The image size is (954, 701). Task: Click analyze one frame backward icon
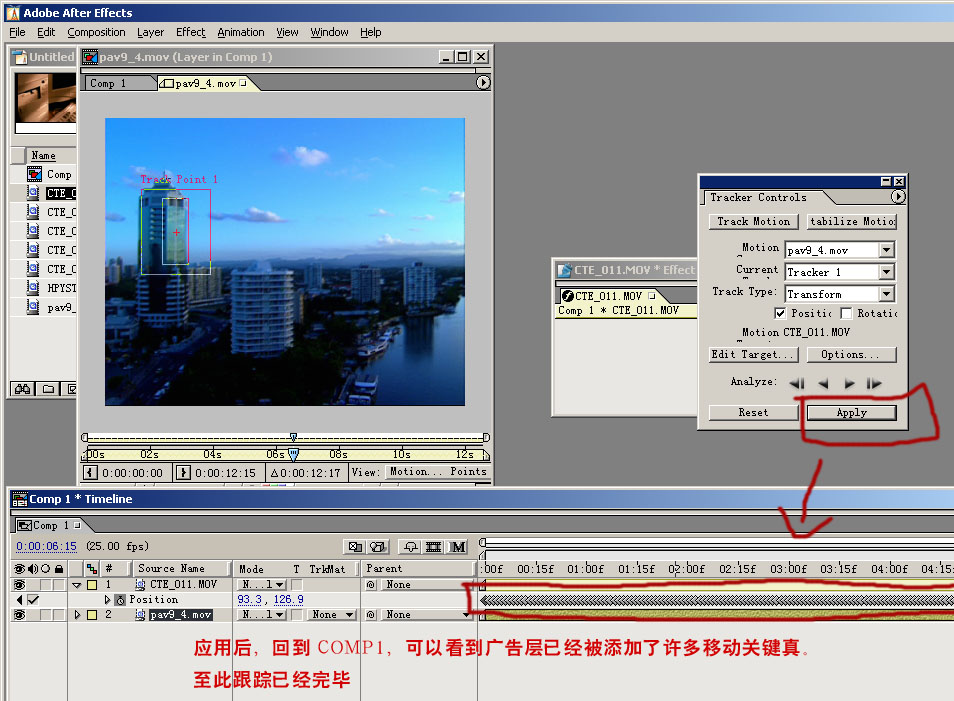click(x=796, y=383)
